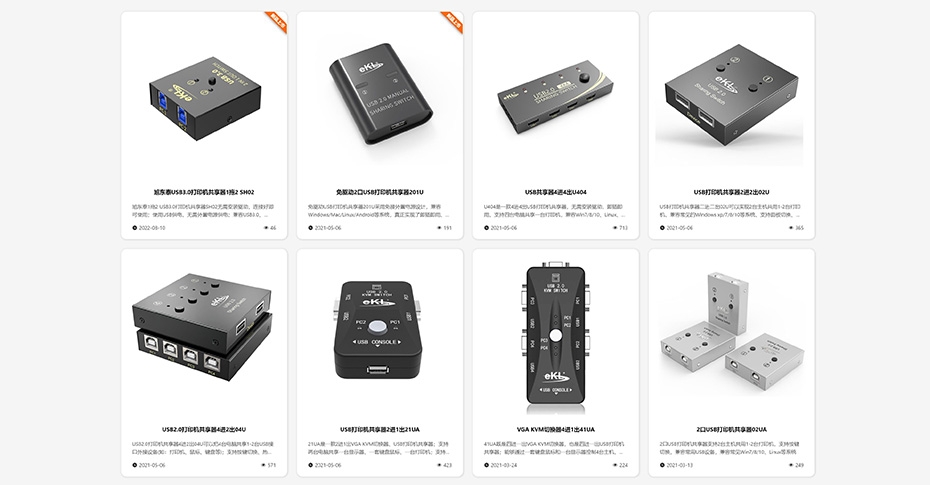
Task: Open title link VGA KVM切换器4进1出41UA
Action: [x=556, y=429]
